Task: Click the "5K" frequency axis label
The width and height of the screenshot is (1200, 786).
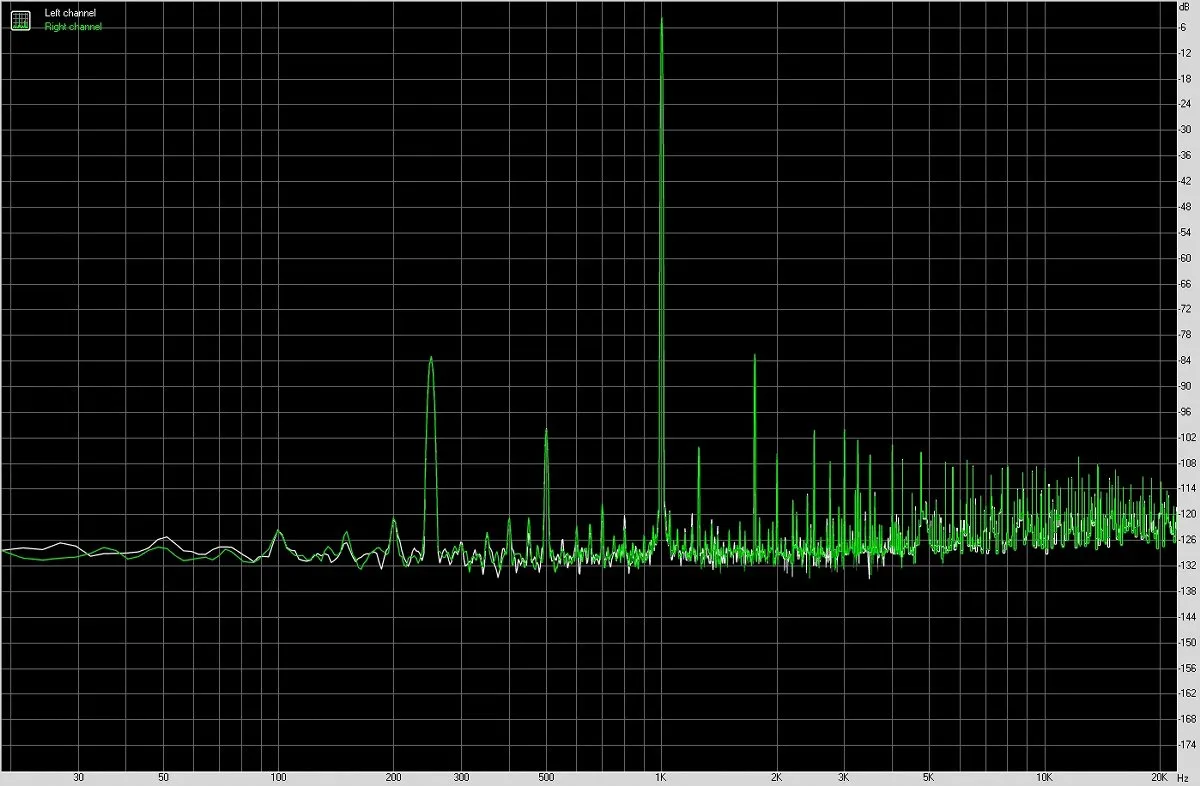Action: coord(928,776)
